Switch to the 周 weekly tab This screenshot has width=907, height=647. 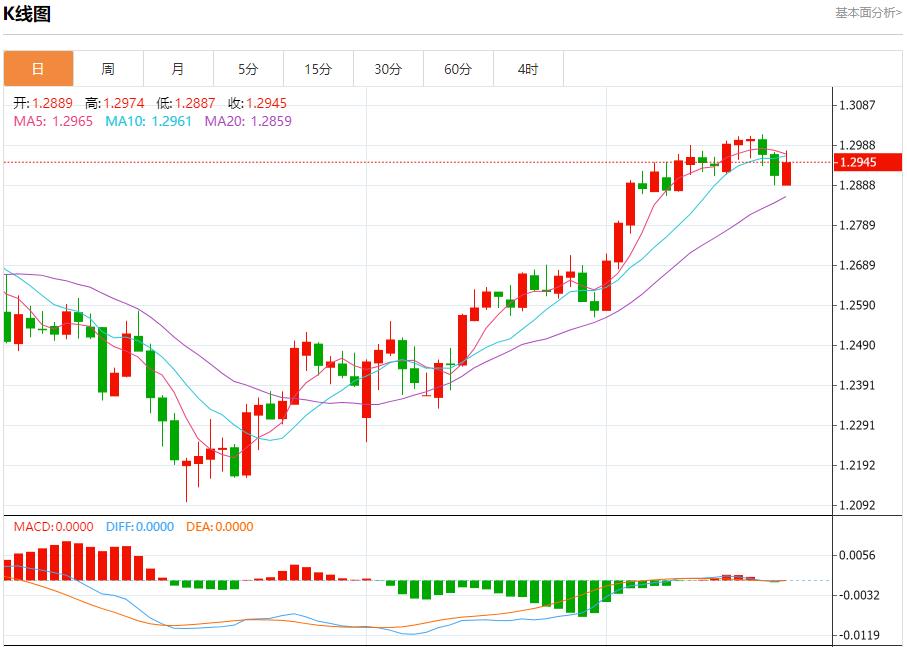pos(108,69)
